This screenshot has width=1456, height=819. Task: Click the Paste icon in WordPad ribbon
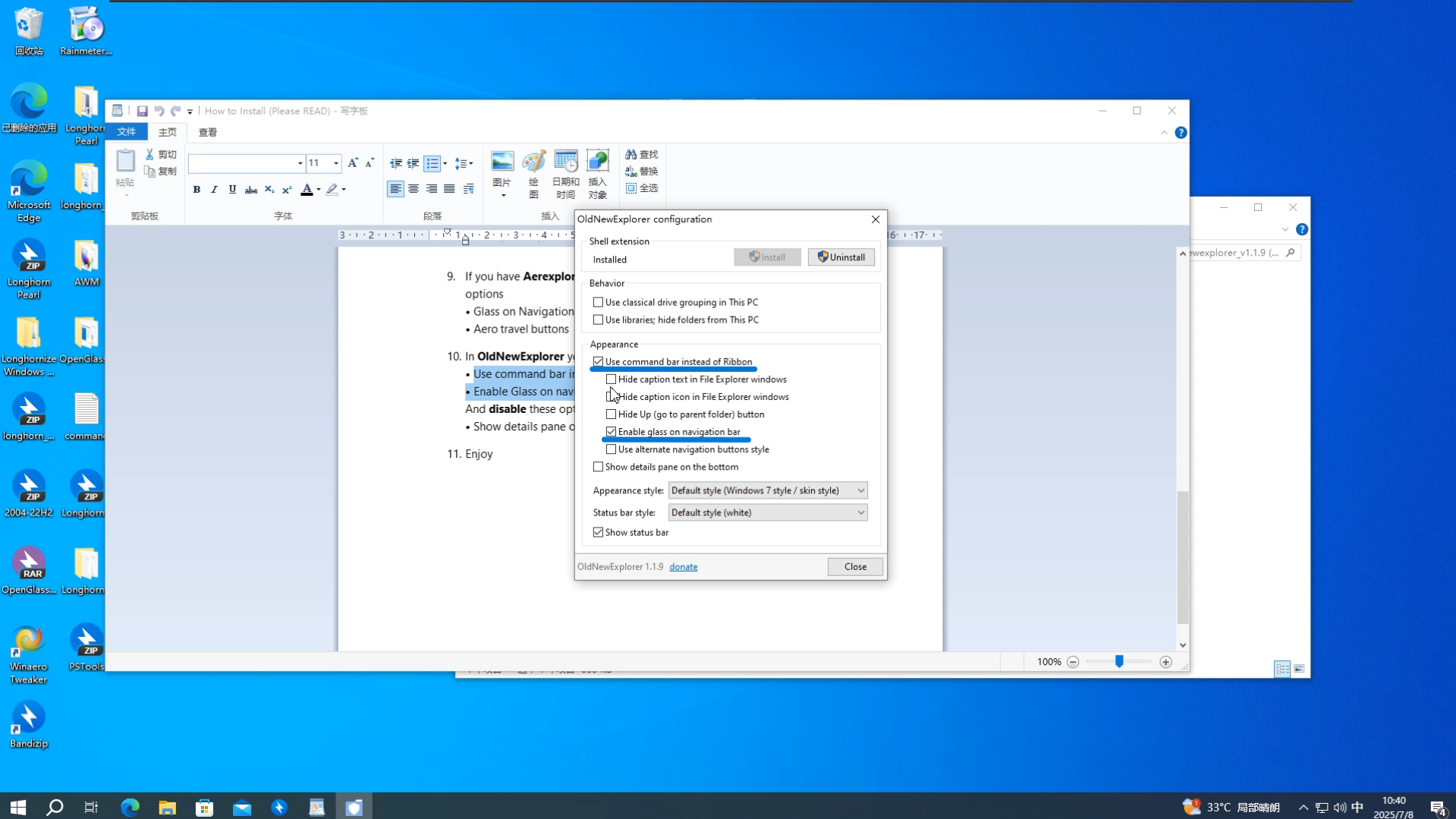point(125,161)
